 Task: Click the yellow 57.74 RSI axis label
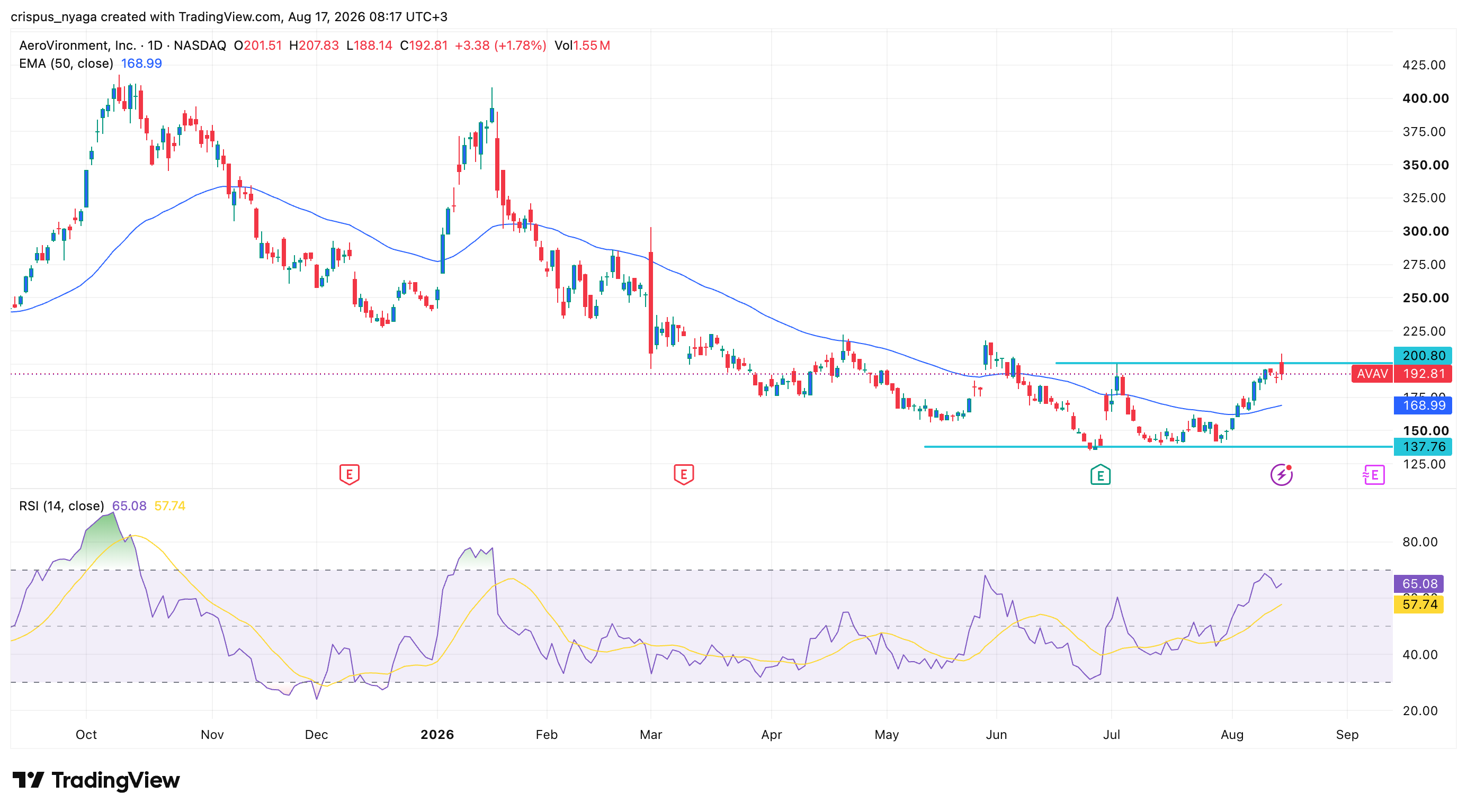[x=1419, y=605]
